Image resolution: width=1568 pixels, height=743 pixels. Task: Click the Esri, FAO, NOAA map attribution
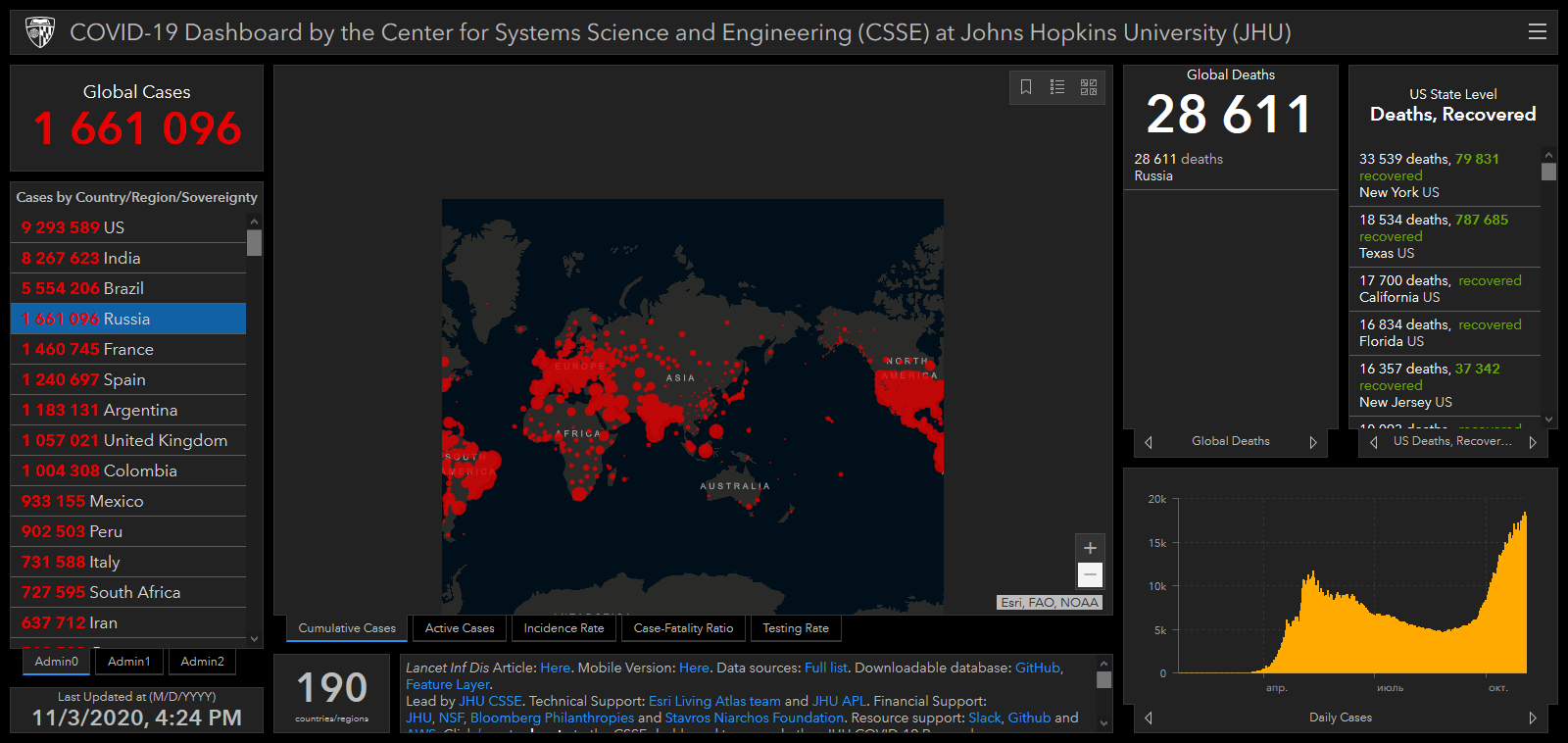click(x=1050, y=603)
